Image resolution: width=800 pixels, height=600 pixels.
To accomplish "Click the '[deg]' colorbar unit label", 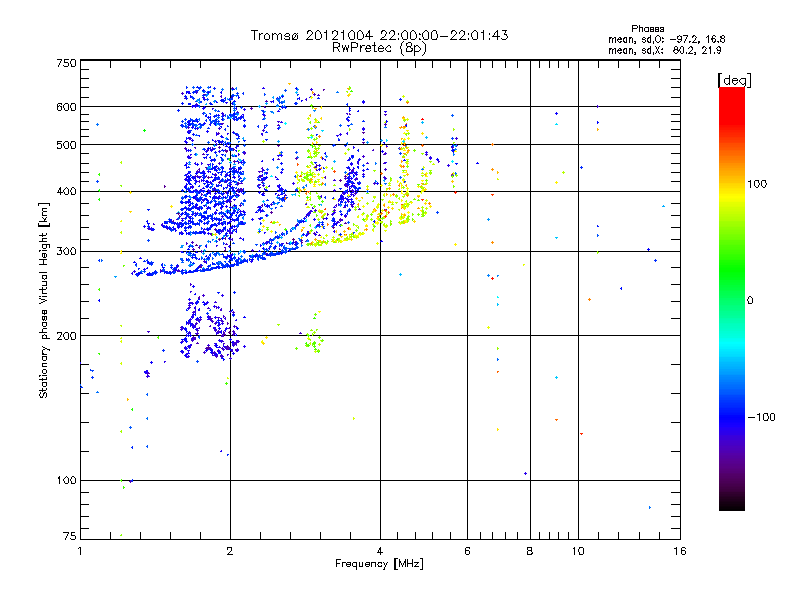I will tap(734, 80).
